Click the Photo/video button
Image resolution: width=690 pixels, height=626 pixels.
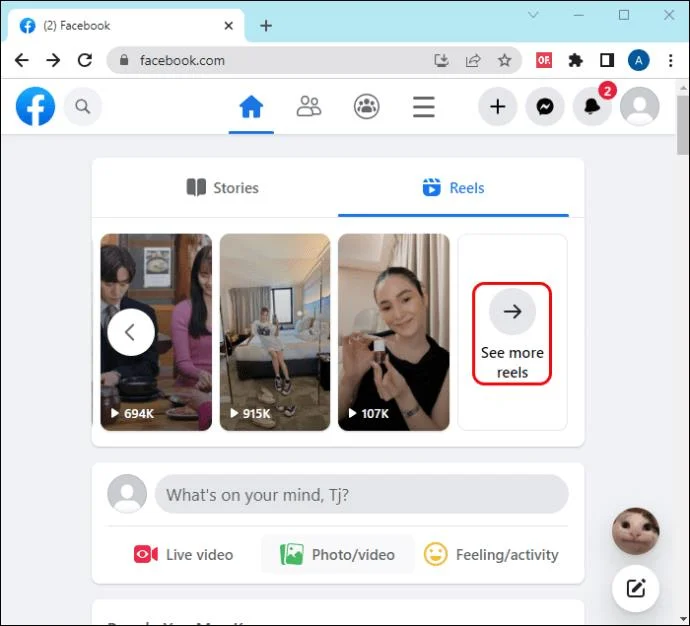(x=338, y=555)
